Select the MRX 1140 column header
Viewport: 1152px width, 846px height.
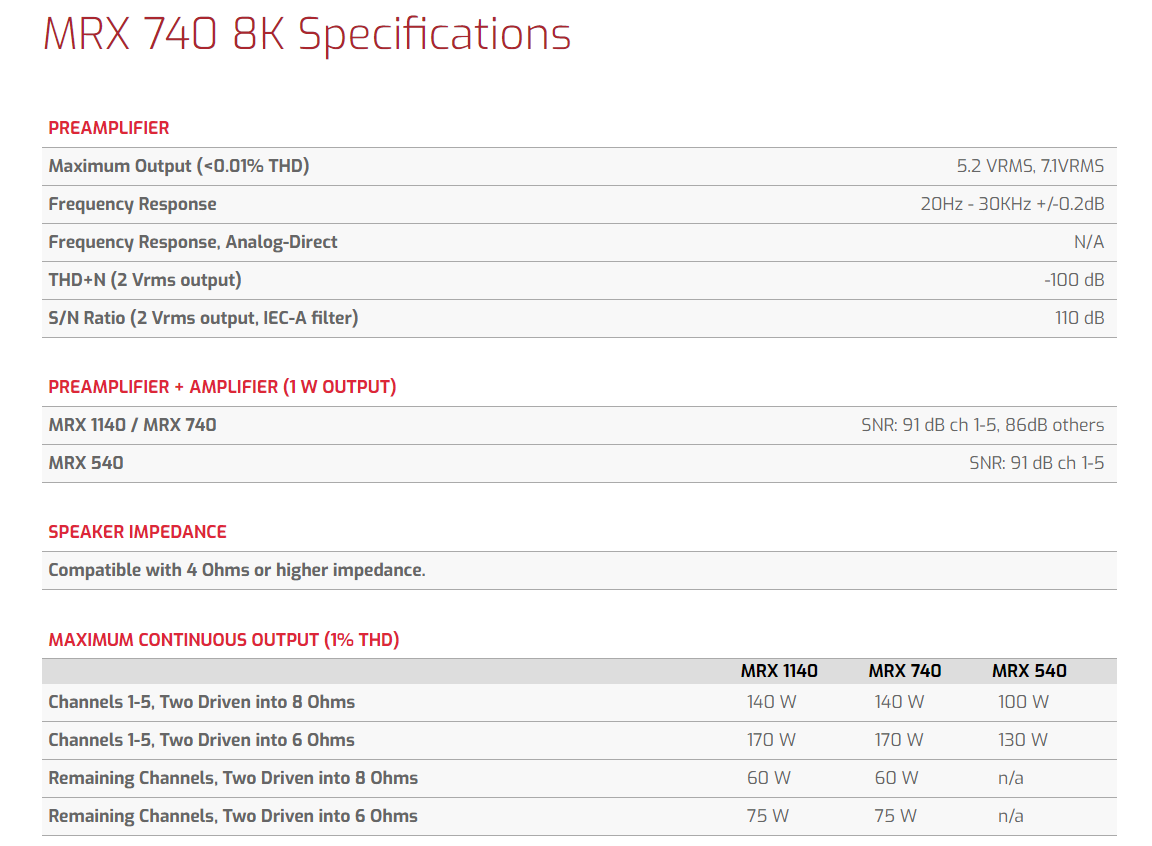(x=779, y=671)
